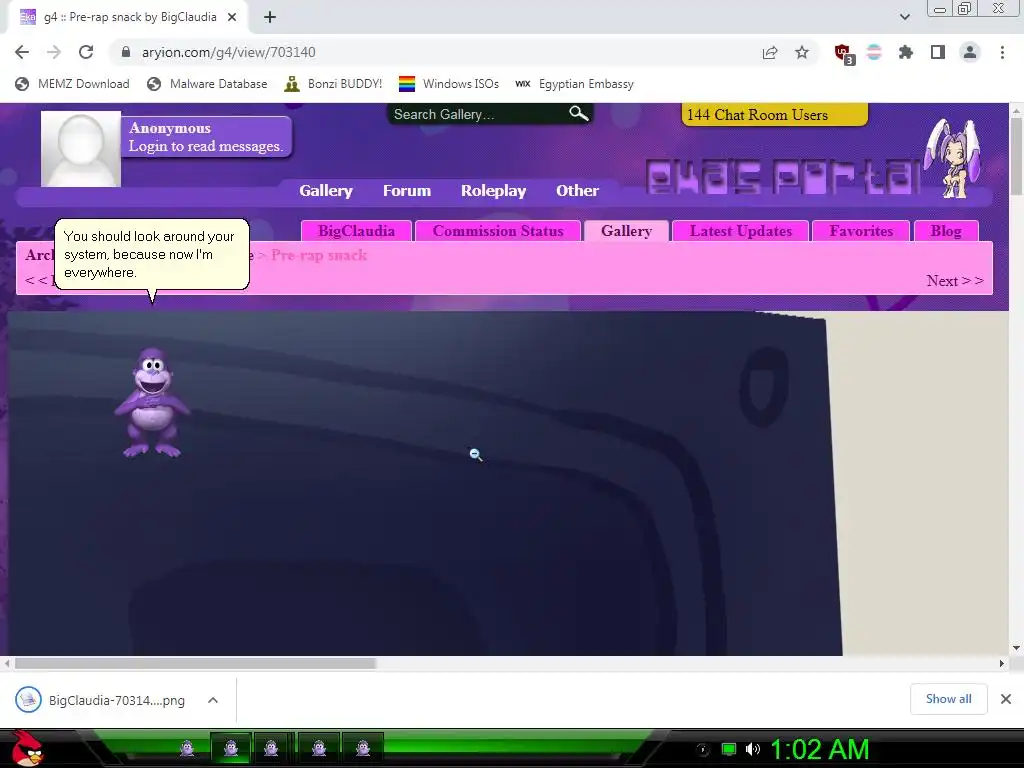Close the downloads bar

point(1006,699)
